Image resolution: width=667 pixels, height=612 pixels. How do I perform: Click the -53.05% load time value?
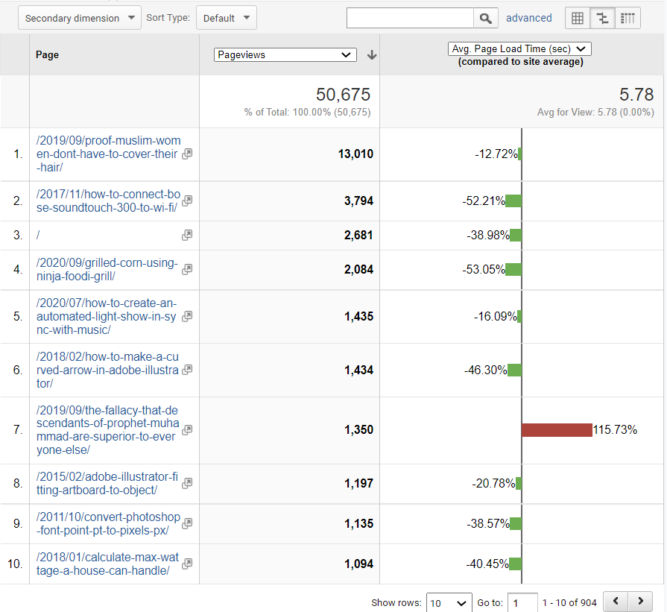click(x=484, y=270)
